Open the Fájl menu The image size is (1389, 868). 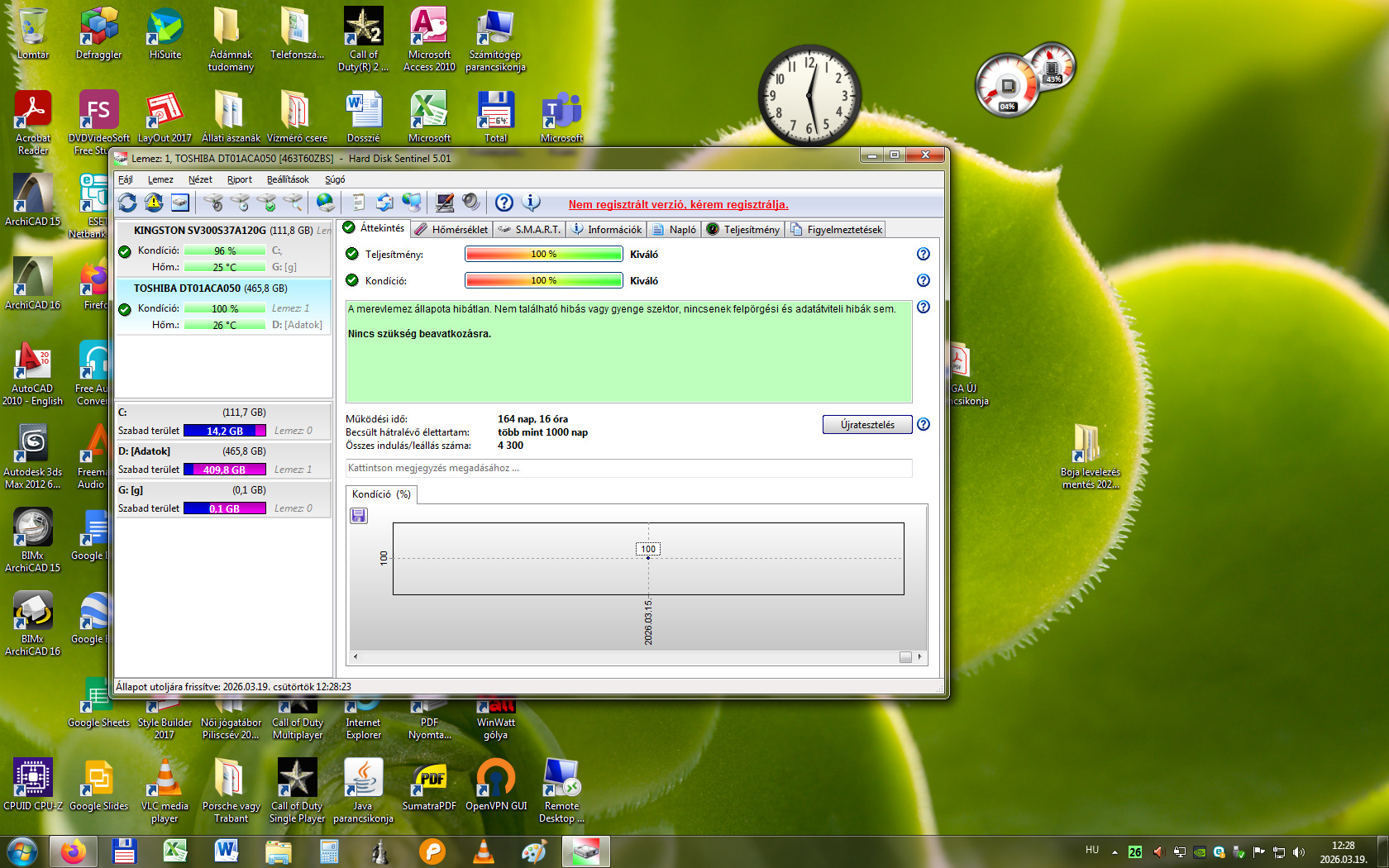pyautogui.click(x=126, y=179)
